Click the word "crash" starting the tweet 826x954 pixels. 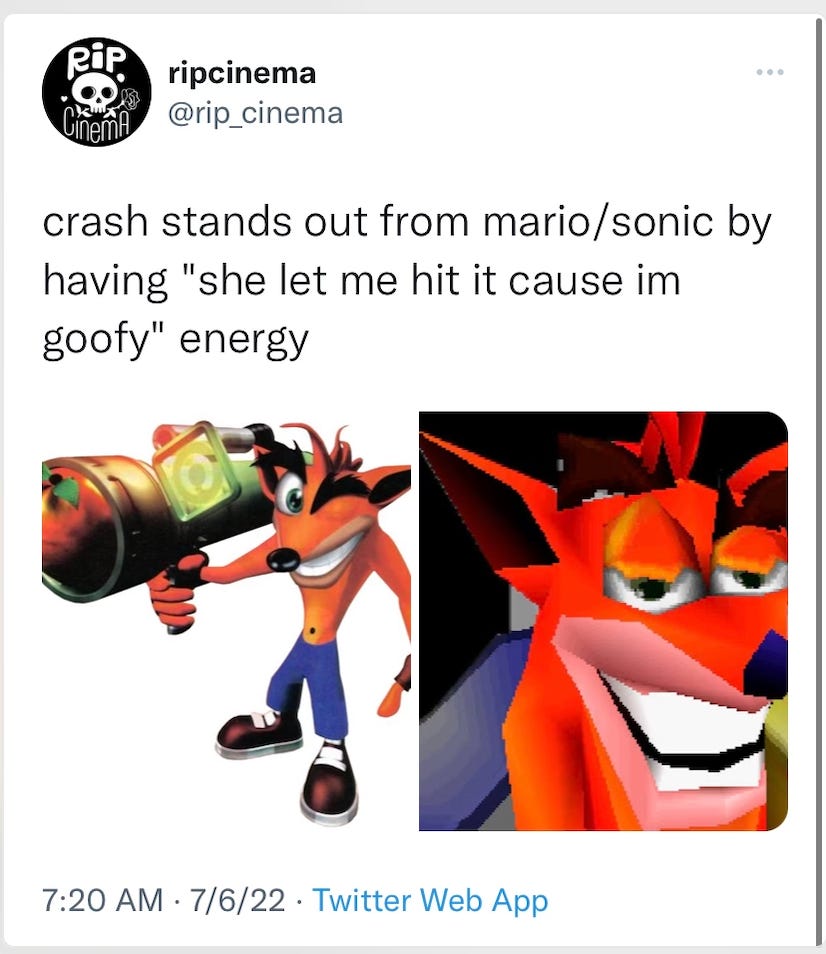pyautogui.click(x=95, y=223)
